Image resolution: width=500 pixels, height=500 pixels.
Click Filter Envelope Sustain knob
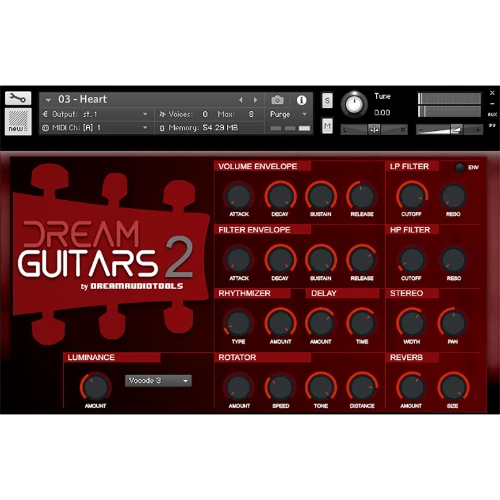click(x=321, y=260)
